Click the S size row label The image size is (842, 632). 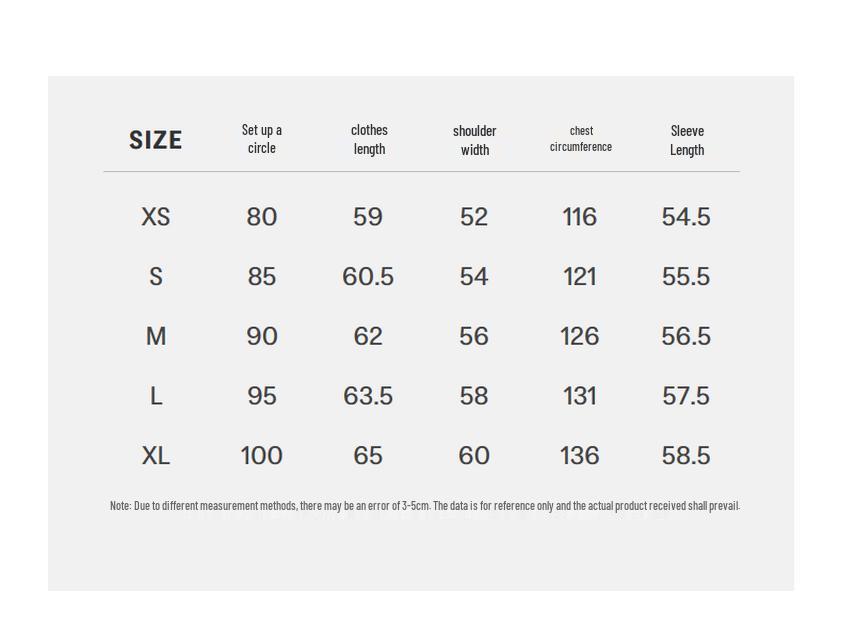point(156,277)
